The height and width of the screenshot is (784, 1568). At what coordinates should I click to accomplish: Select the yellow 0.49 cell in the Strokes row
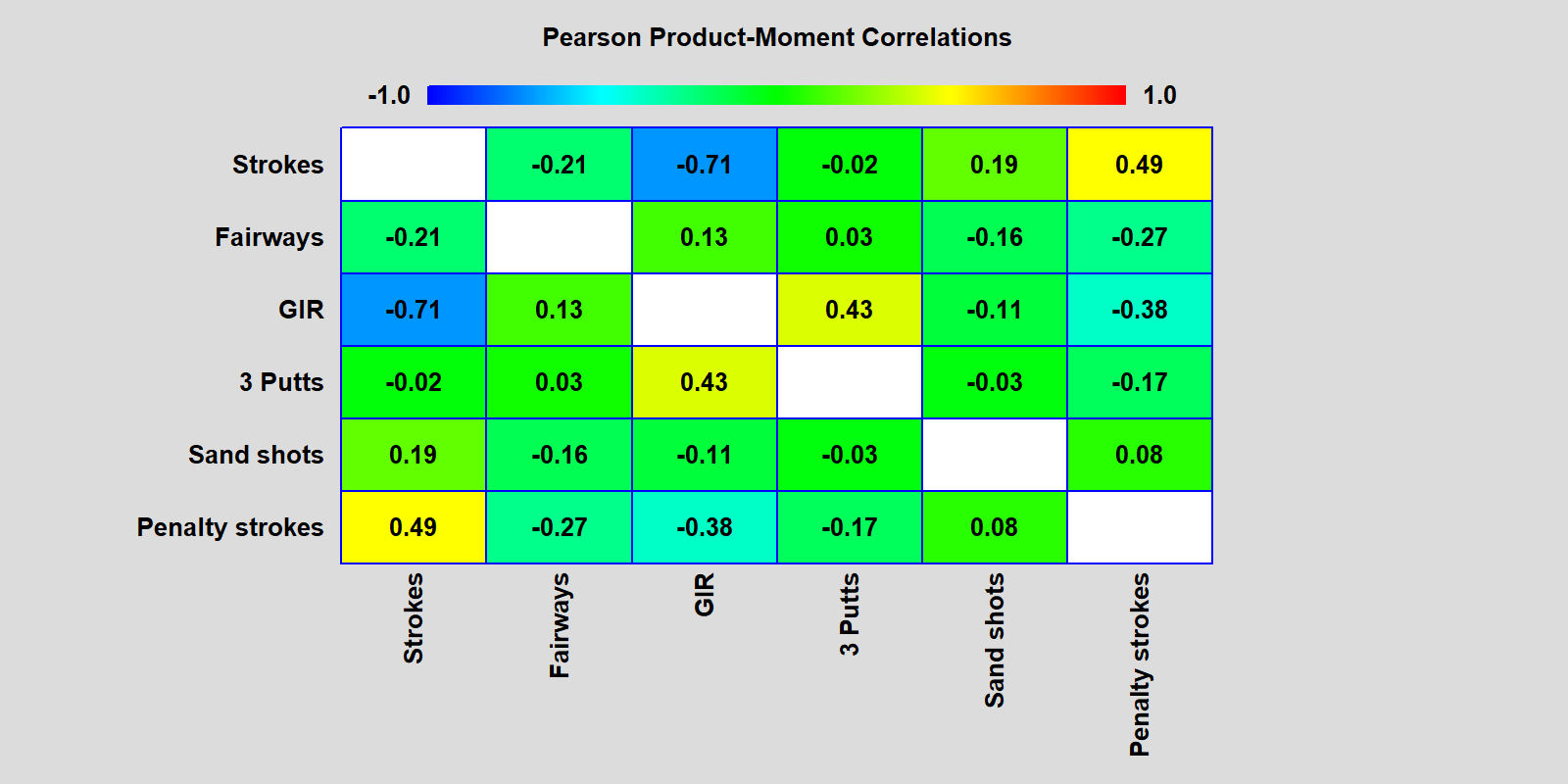point(1139,165)
